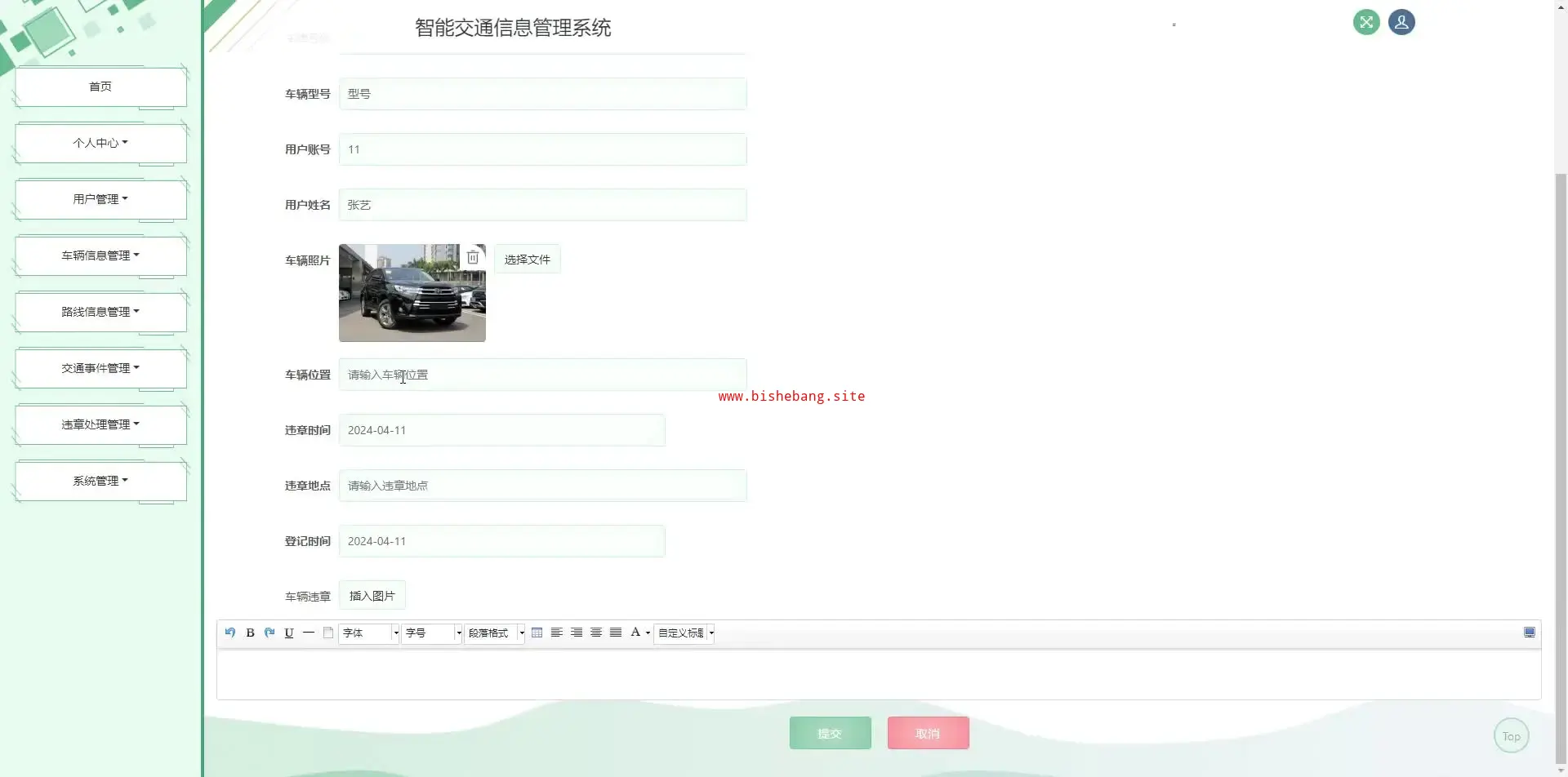Image resolution: width=1568 pixels, height=777 pixels.
Task: Expand the 车辆信息管理 sidebar menu
Action: [x=100, y=255]
